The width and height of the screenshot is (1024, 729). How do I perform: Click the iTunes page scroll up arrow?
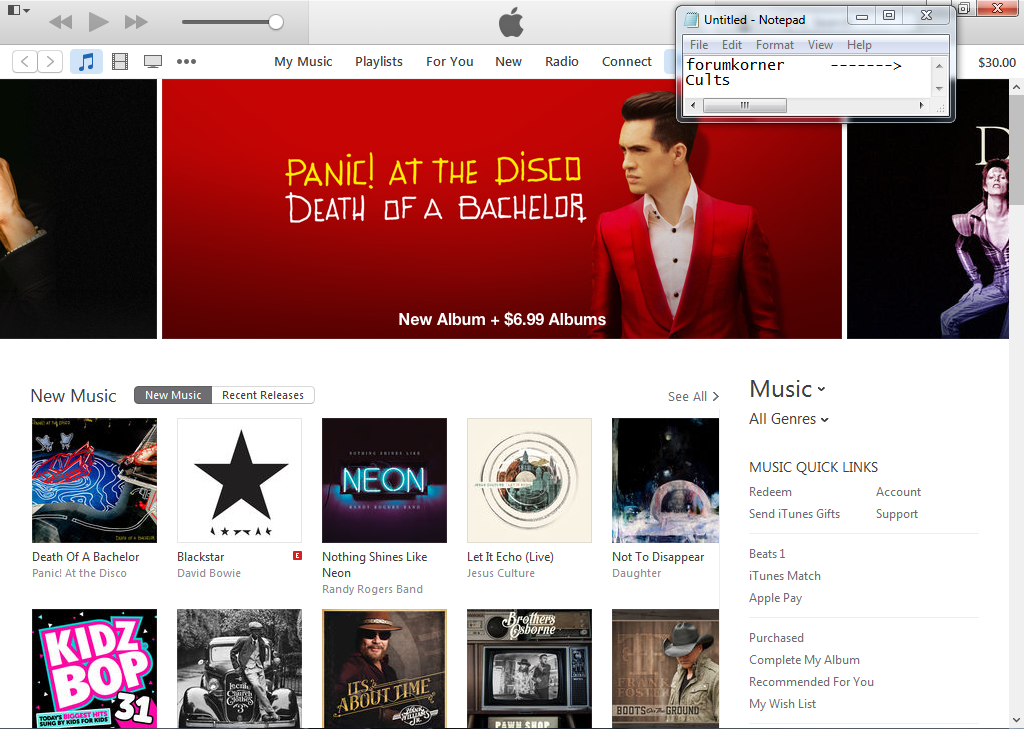(1016, 86)
